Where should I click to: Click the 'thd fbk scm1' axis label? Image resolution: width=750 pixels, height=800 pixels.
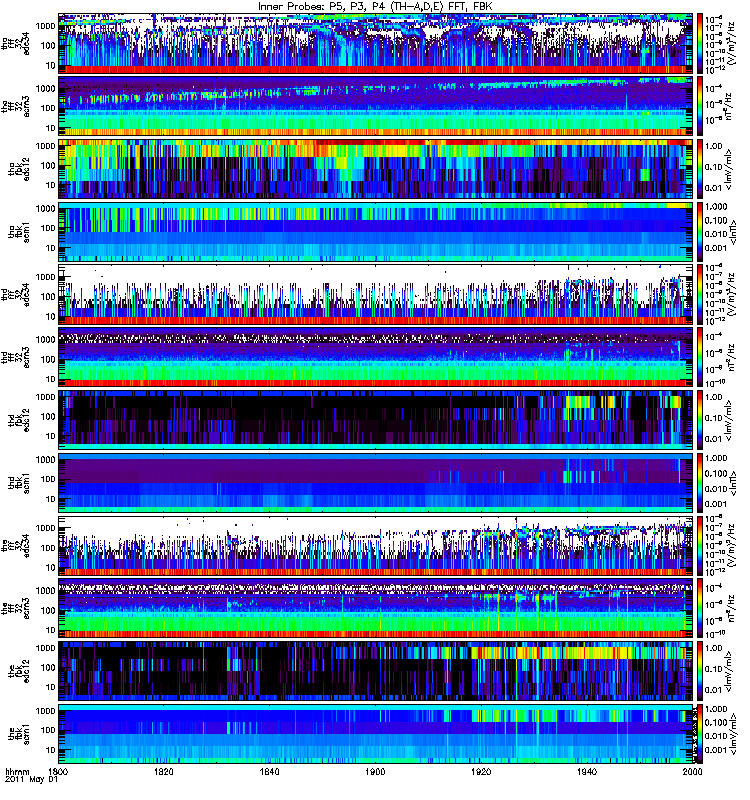pyautogui.click(x=19, y=482)
